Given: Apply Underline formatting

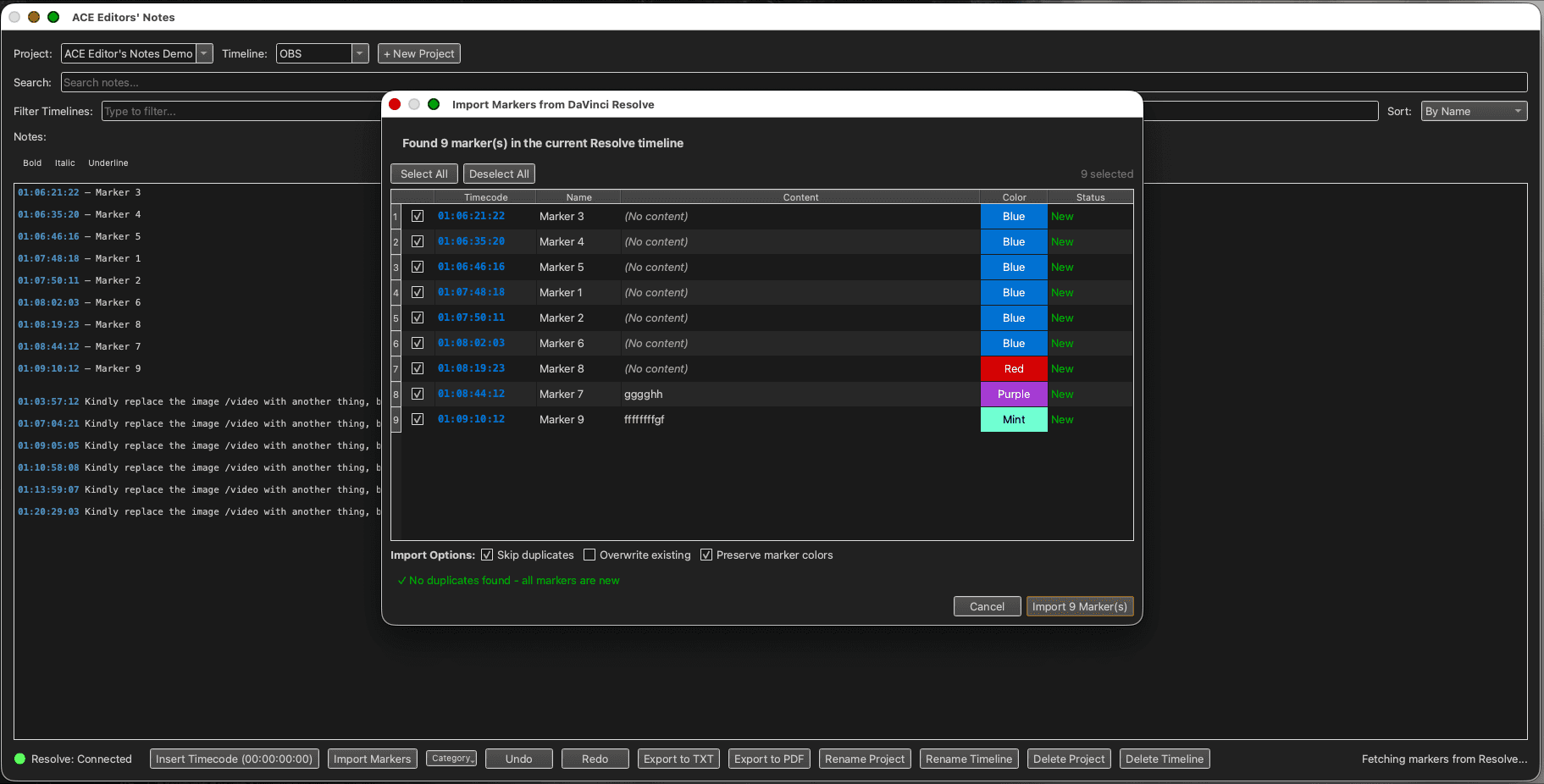Looking at the screenshot, I should tap(108, 163).
